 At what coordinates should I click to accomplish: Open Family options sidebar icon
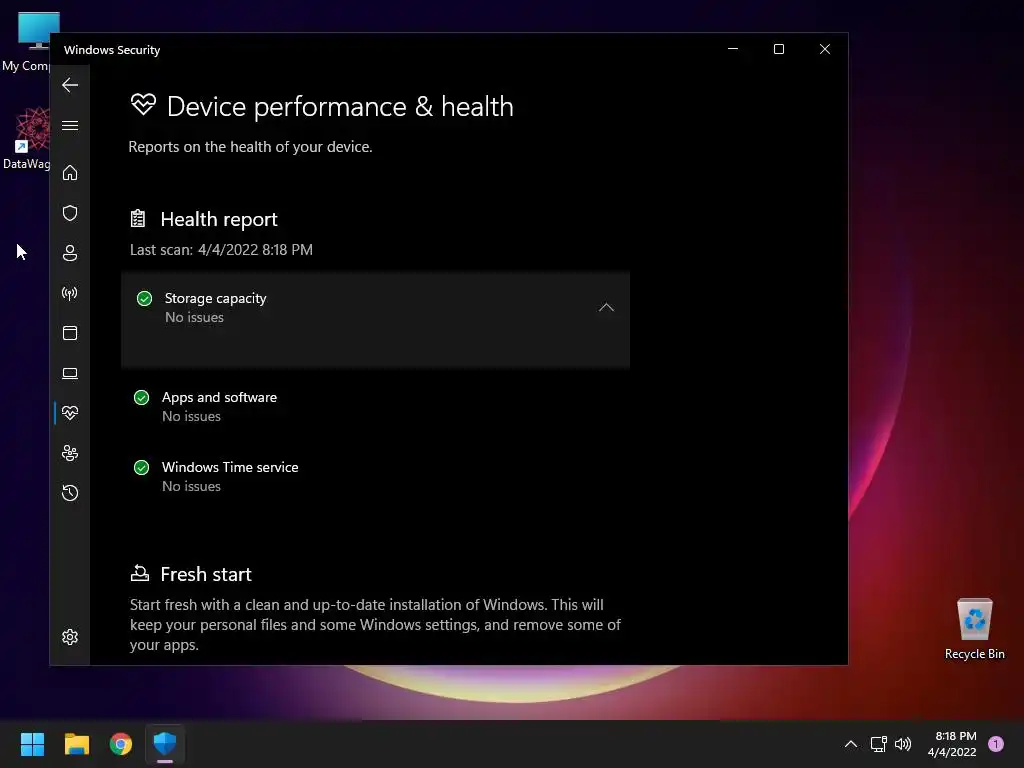tap(70, 453)
